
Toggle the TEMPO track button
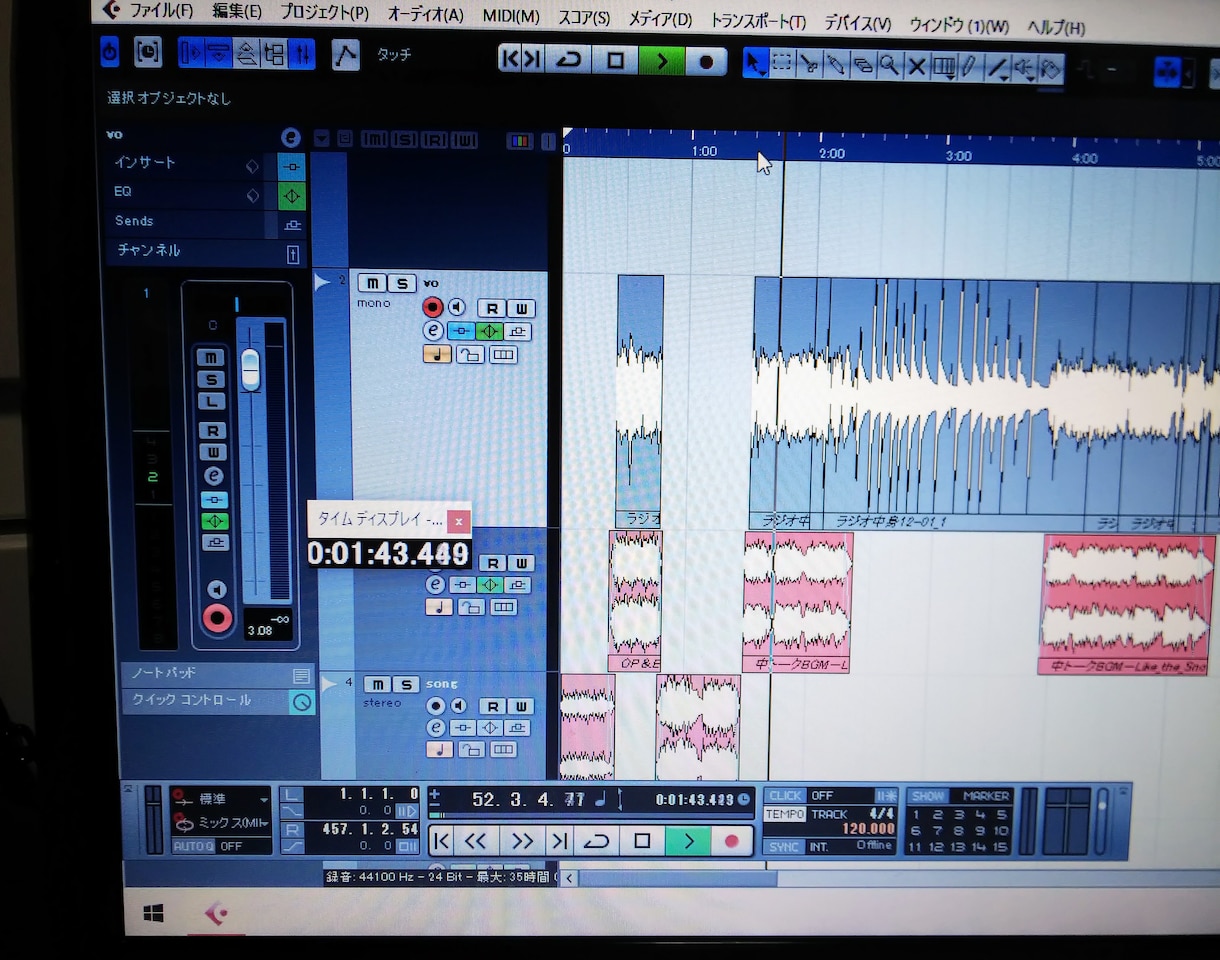pyautogui.click(x=785, y=814)
